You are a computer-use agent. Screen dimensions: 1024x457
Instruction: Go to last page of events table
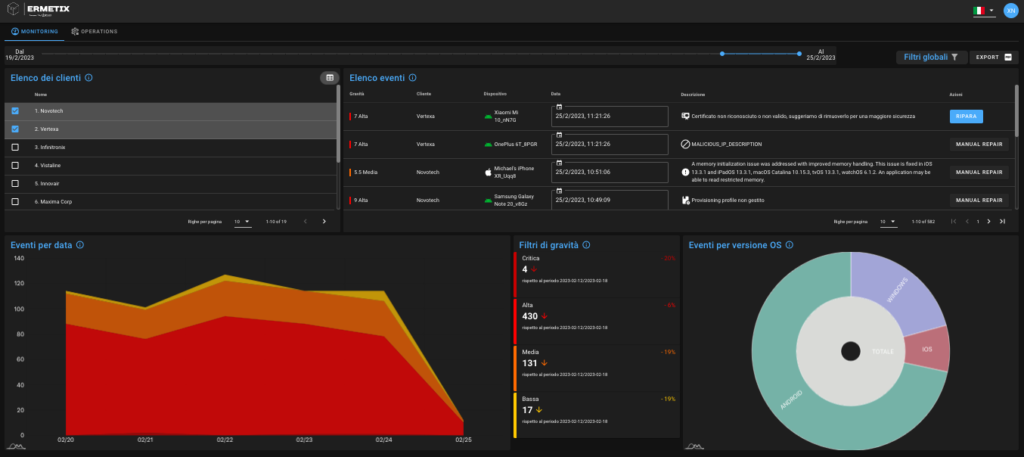[1003, 221]
